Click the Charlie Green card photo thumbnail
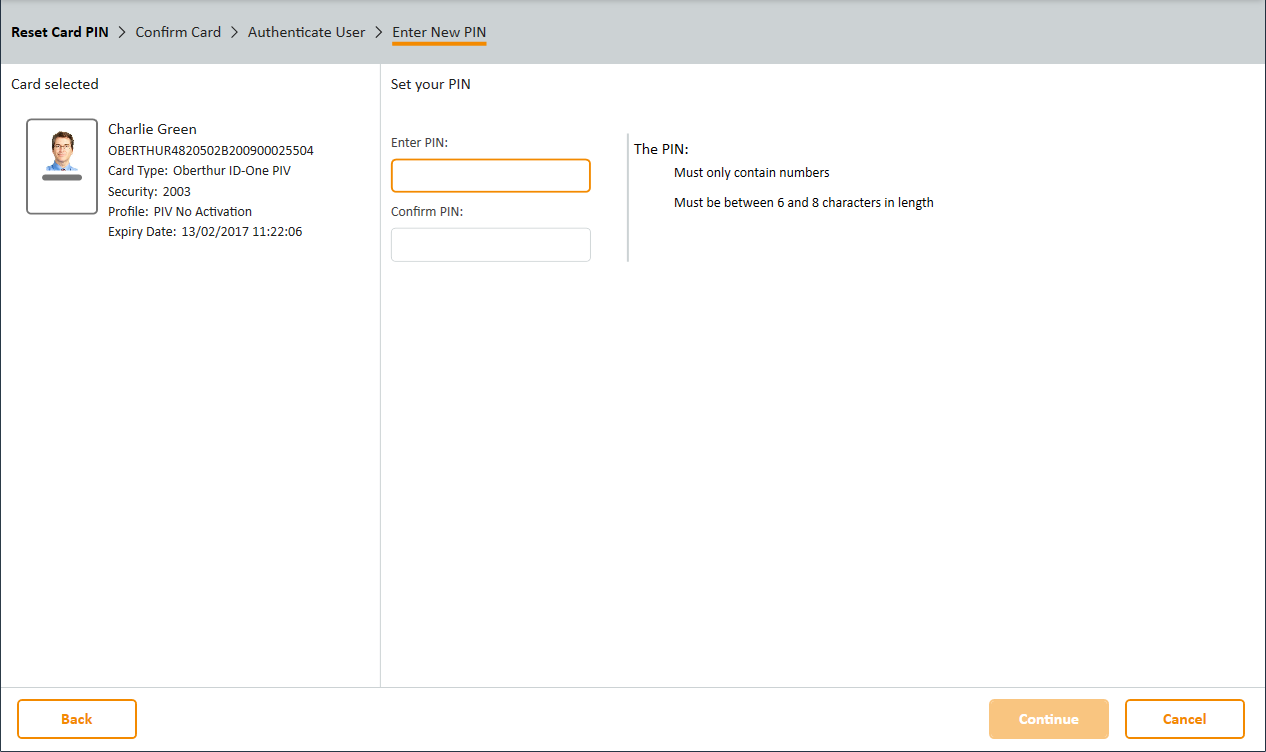This screenshot has height=752, width=1266. [61, 167]
